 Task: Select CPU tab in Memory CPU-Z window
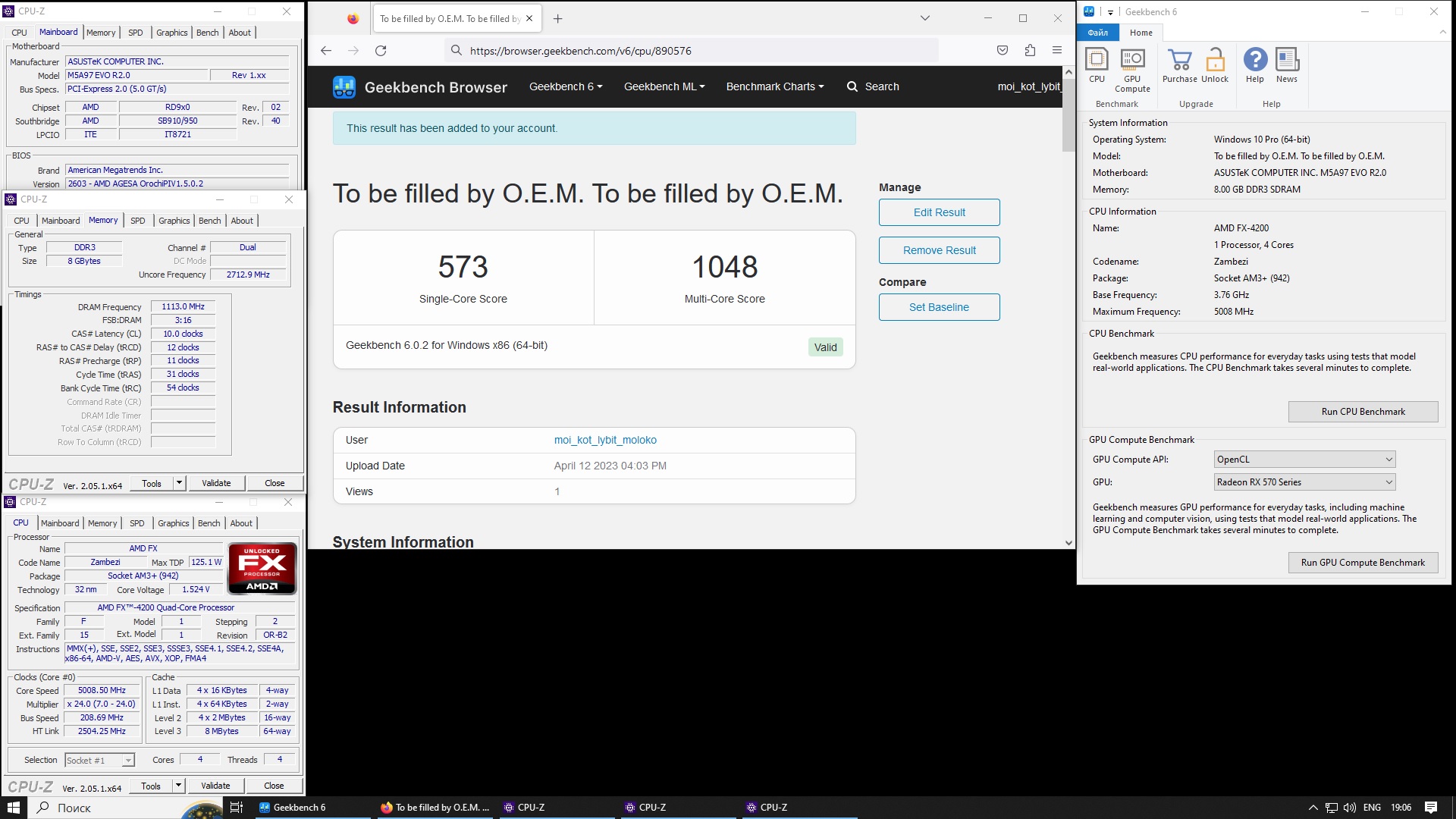pos(22,221)
